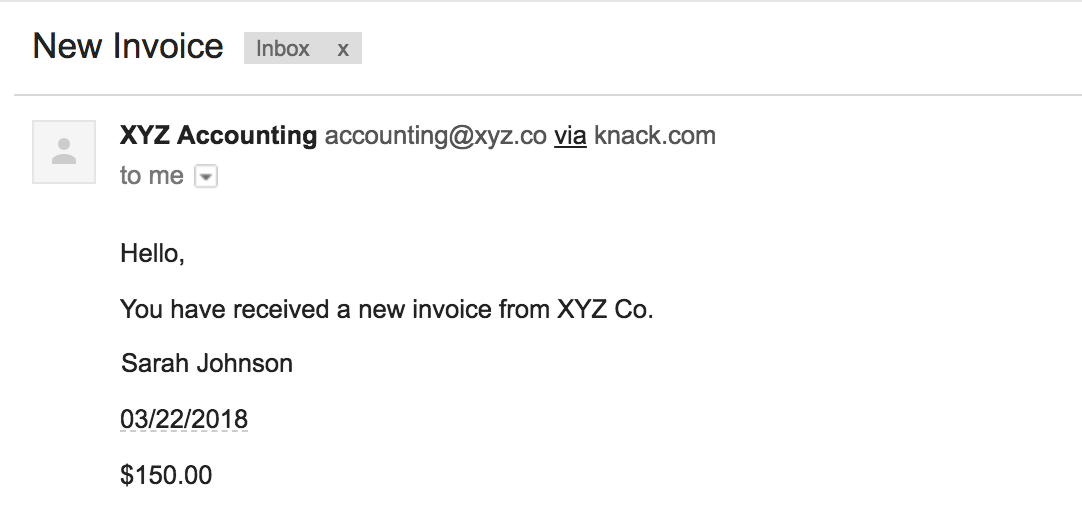Screen dimensions: 1082x530
Task: Click the sender's avatar icon
Action: (64, 152)
